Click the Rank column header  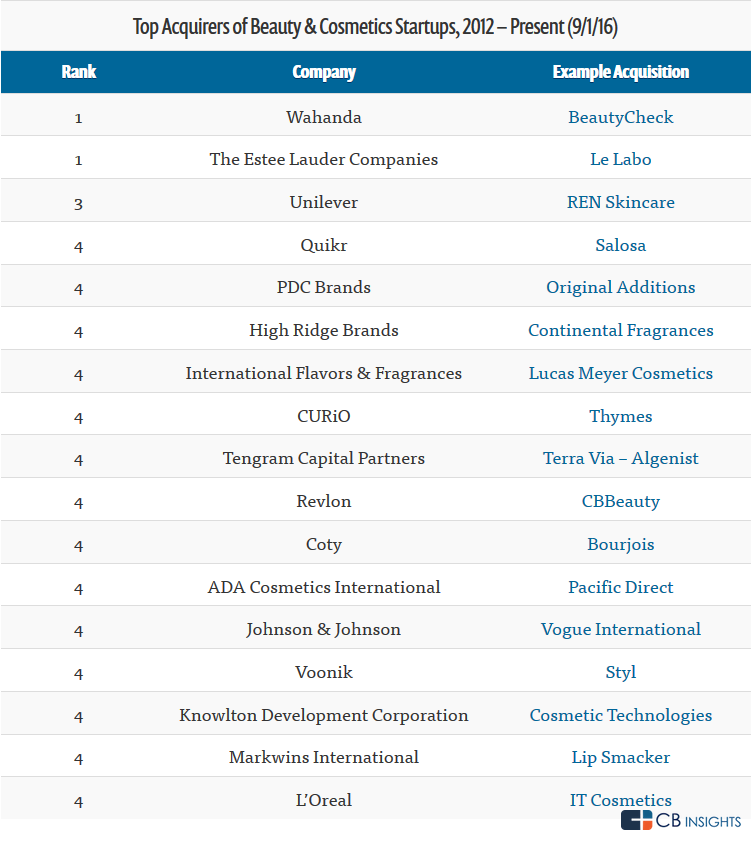tap(78, 72)
